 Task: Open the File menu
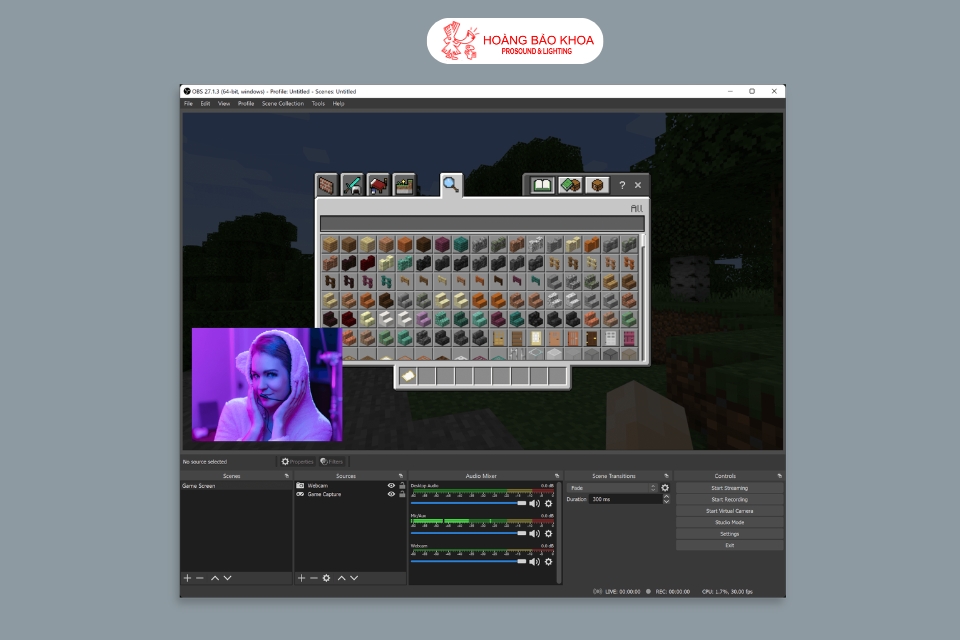(189, 104)
